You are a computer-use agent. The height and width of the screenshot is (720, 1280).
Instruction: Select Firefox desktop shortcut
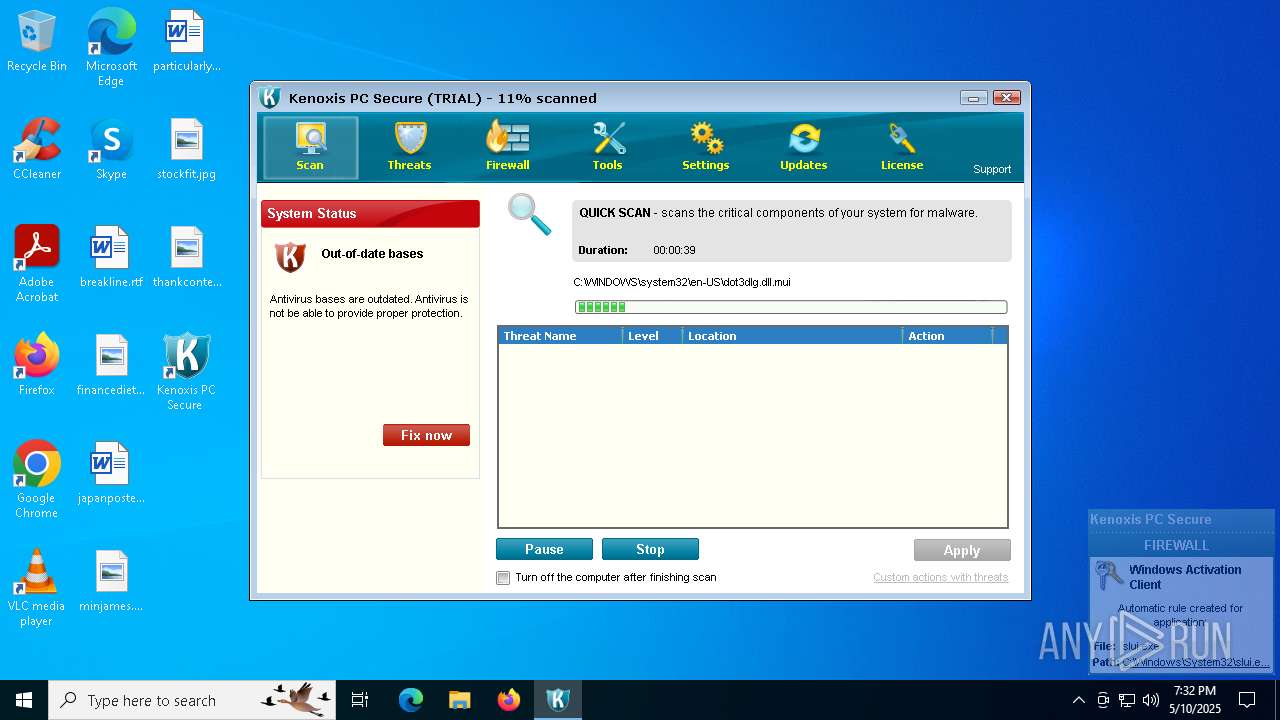coord(37,366)
